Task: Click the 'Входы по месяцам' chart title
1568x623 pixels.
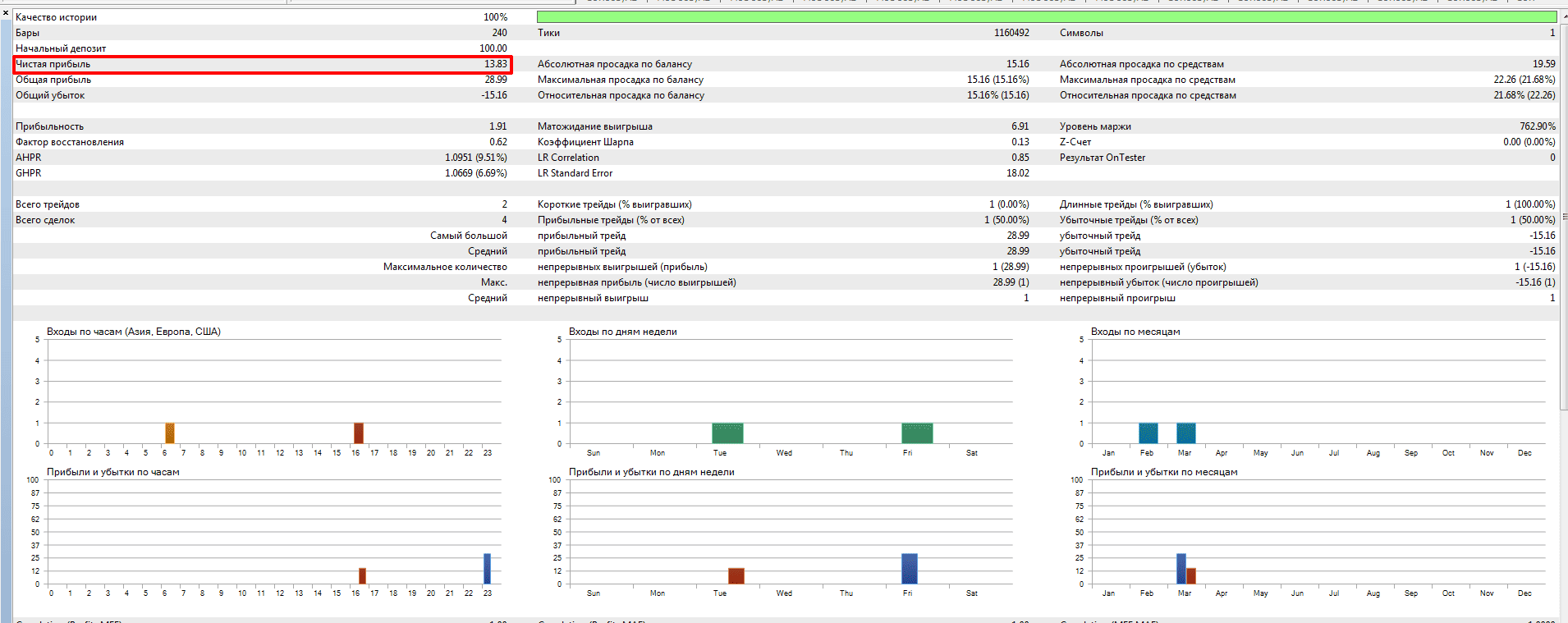Action: [1135, 332]
